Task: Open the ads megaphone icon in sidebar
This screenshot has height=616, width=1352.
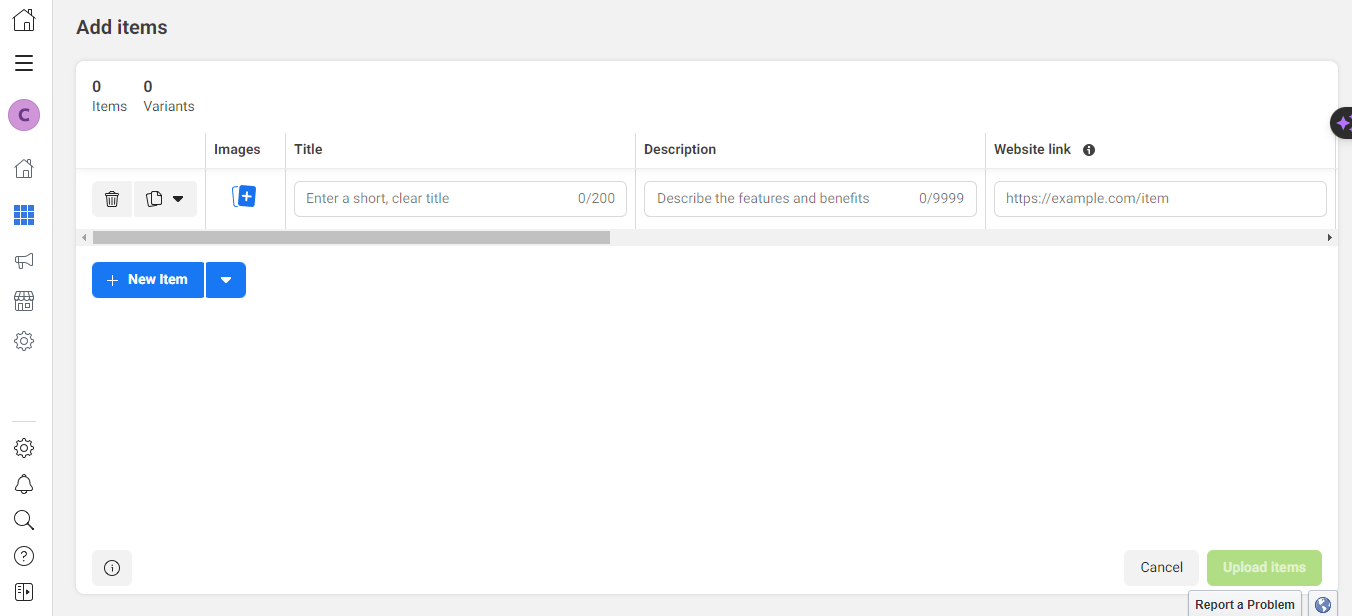Action: 24,261
